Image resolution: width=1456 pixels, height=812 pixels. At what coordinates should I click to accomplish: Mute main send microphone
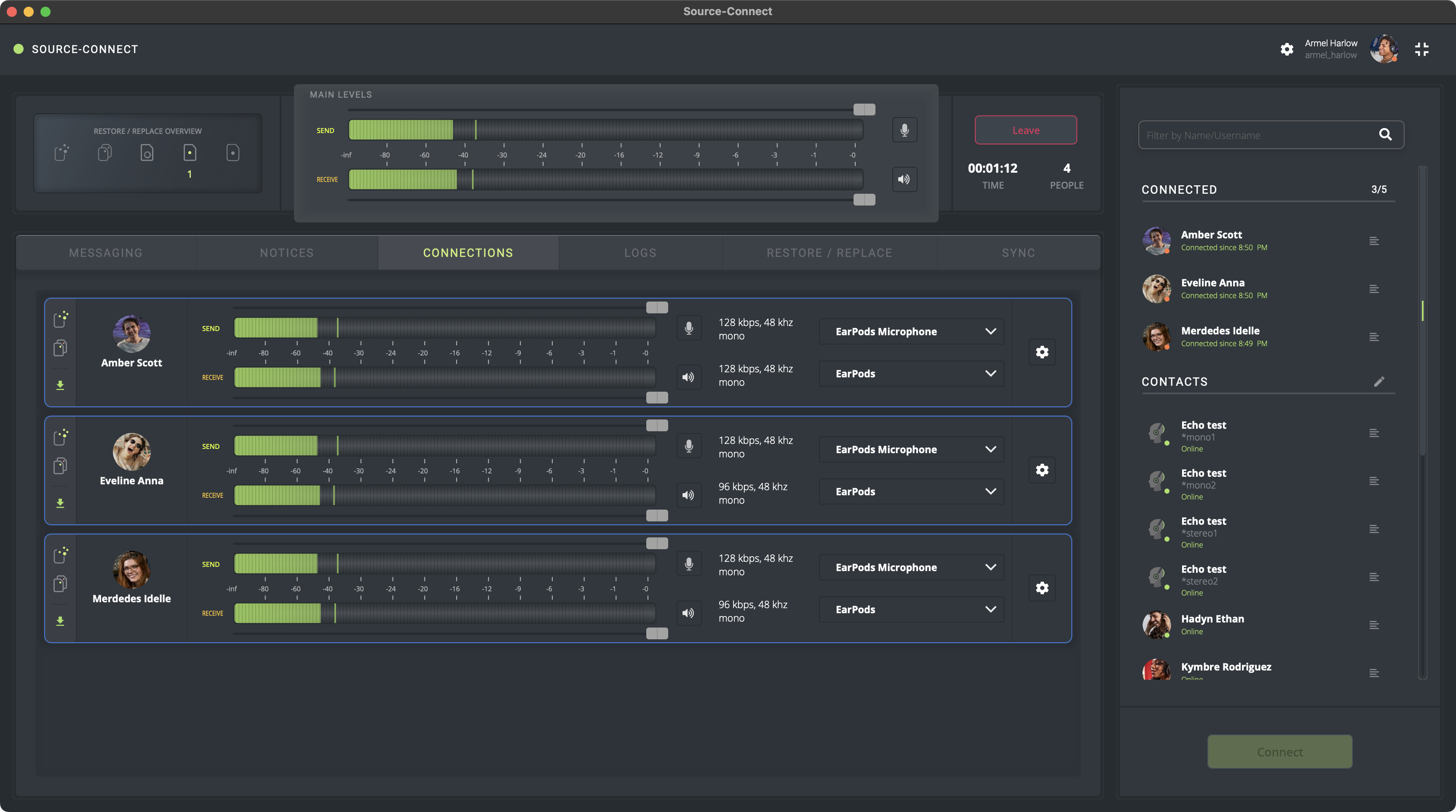pyautogui.click(x=905, y=130)
